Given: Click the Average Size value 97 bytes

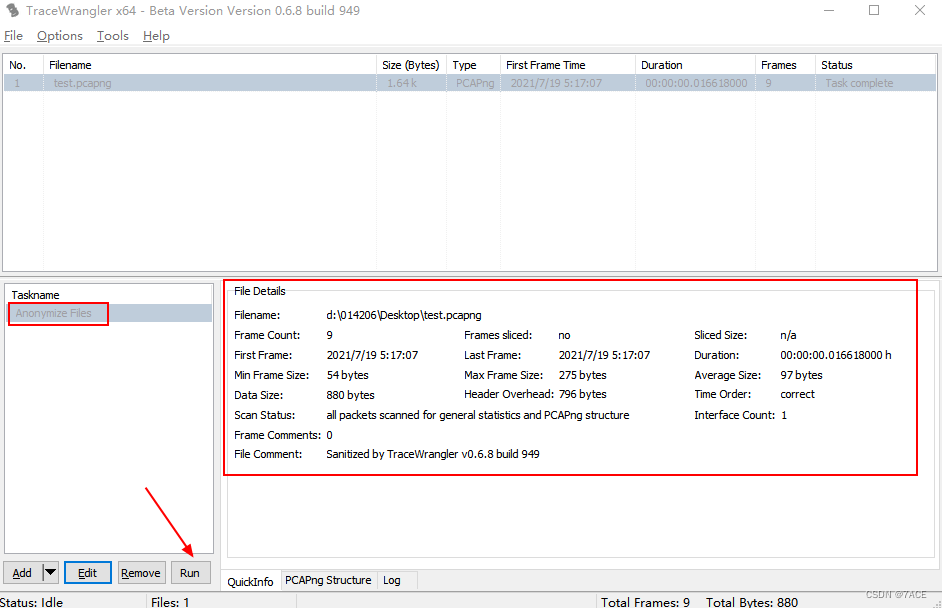Looking at the screenshot, I should (x=801, y=375).
